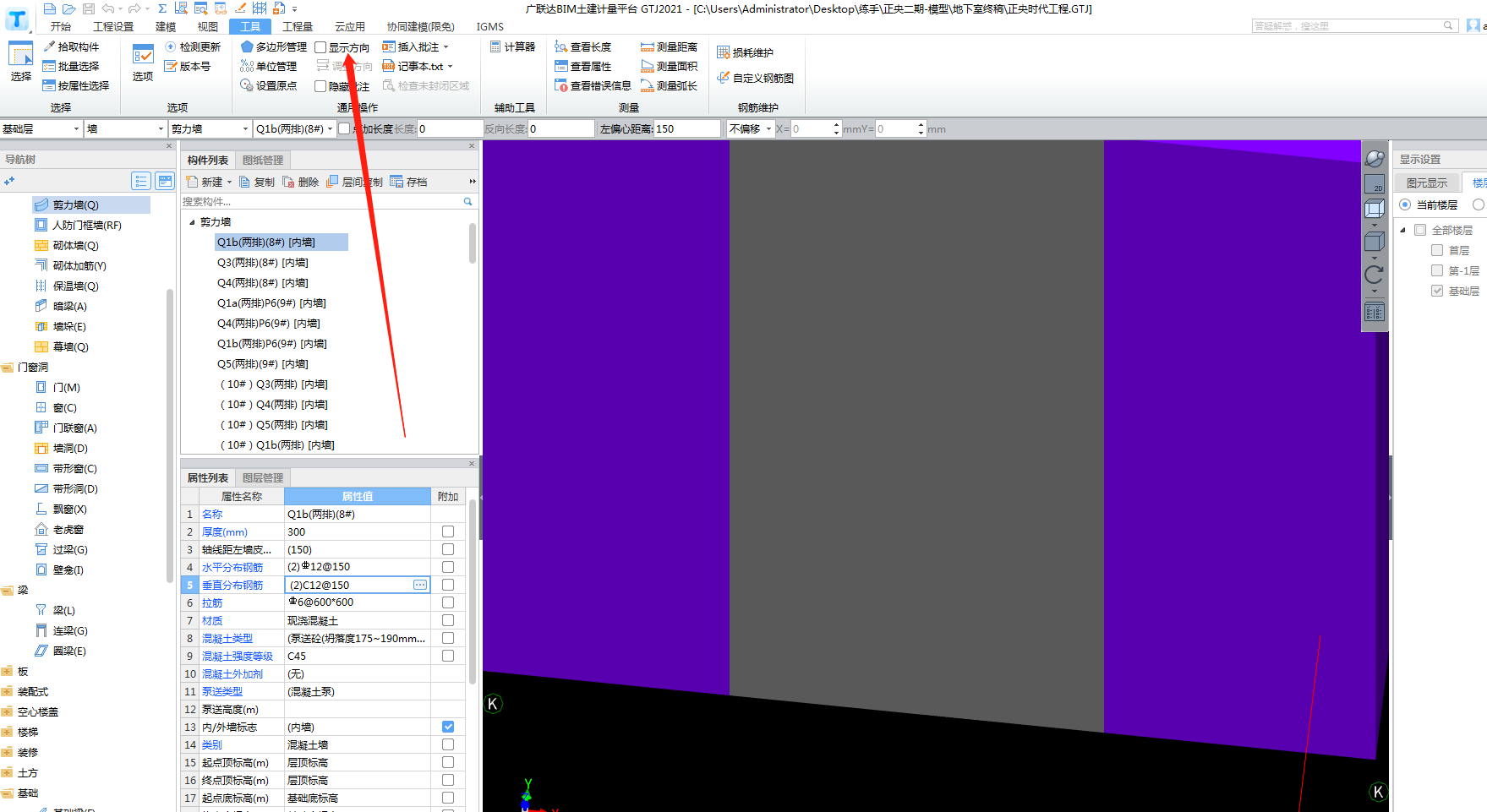Open the 剪力墙 component type dropdown
This screenshot has width=1487, height=812.
pos(210,128)
